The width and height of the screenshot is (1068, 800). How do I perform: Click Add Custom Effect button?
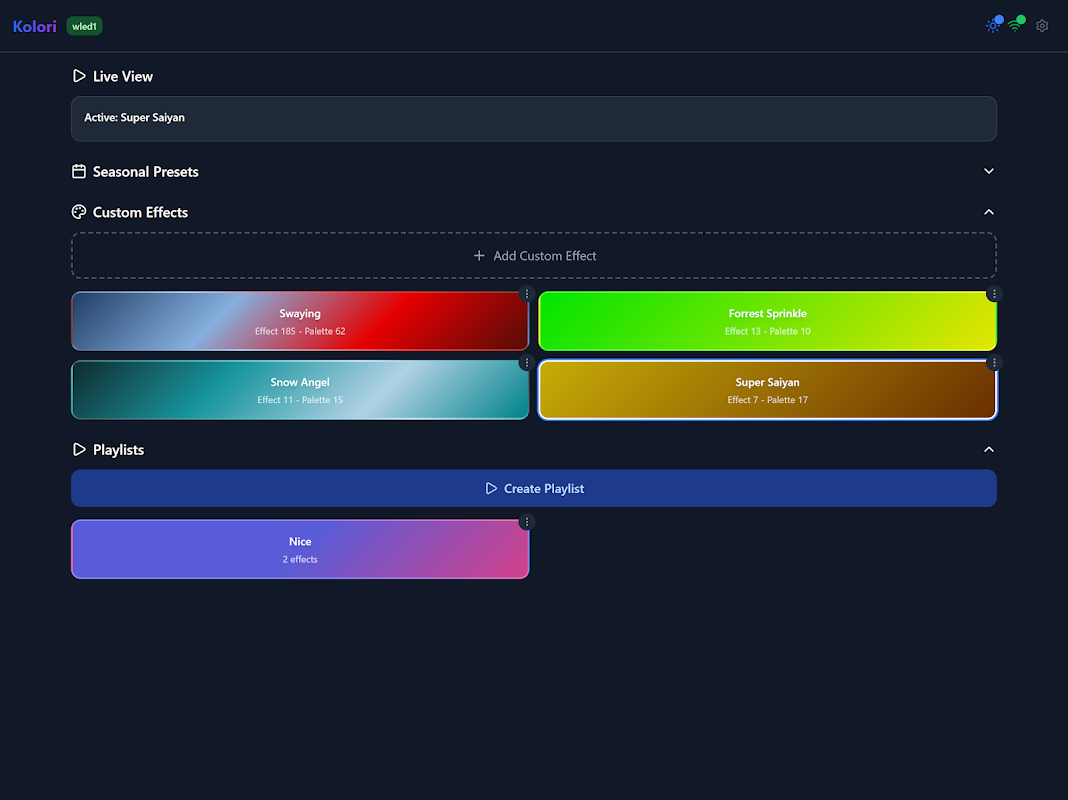(x=534, y=255)
